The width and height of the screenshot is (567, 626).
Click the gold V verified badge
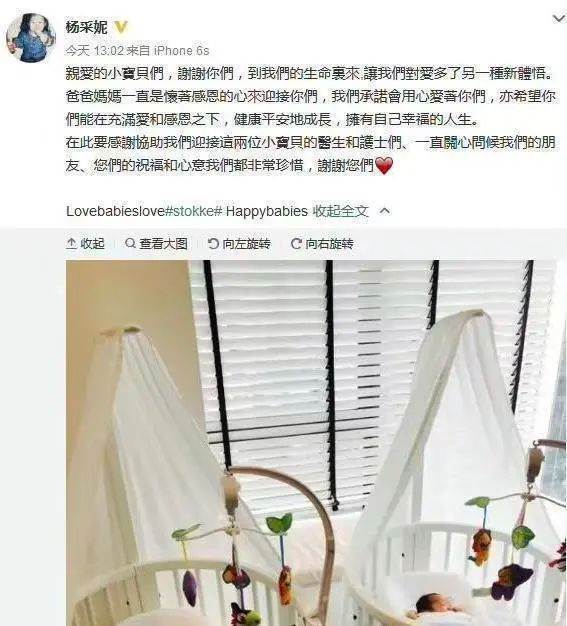click(121, 27)
